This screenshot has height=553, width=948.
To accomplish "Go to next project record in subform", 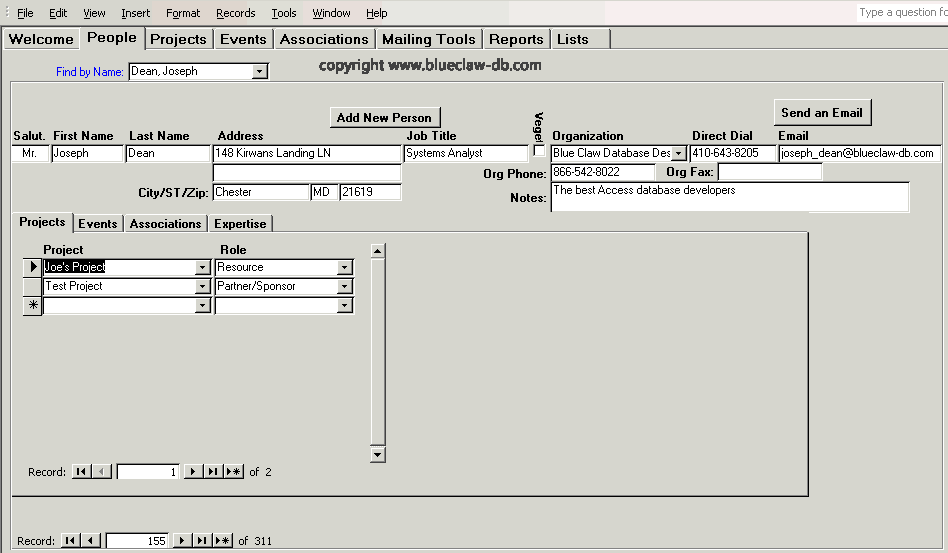I will [x=193, y=472].
